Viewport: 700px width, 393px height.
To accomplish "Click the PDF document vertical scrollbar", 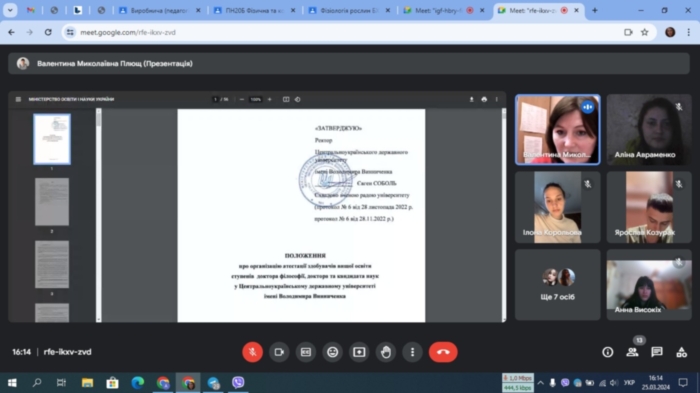I will pyautogui.click(x=504, y=214).
